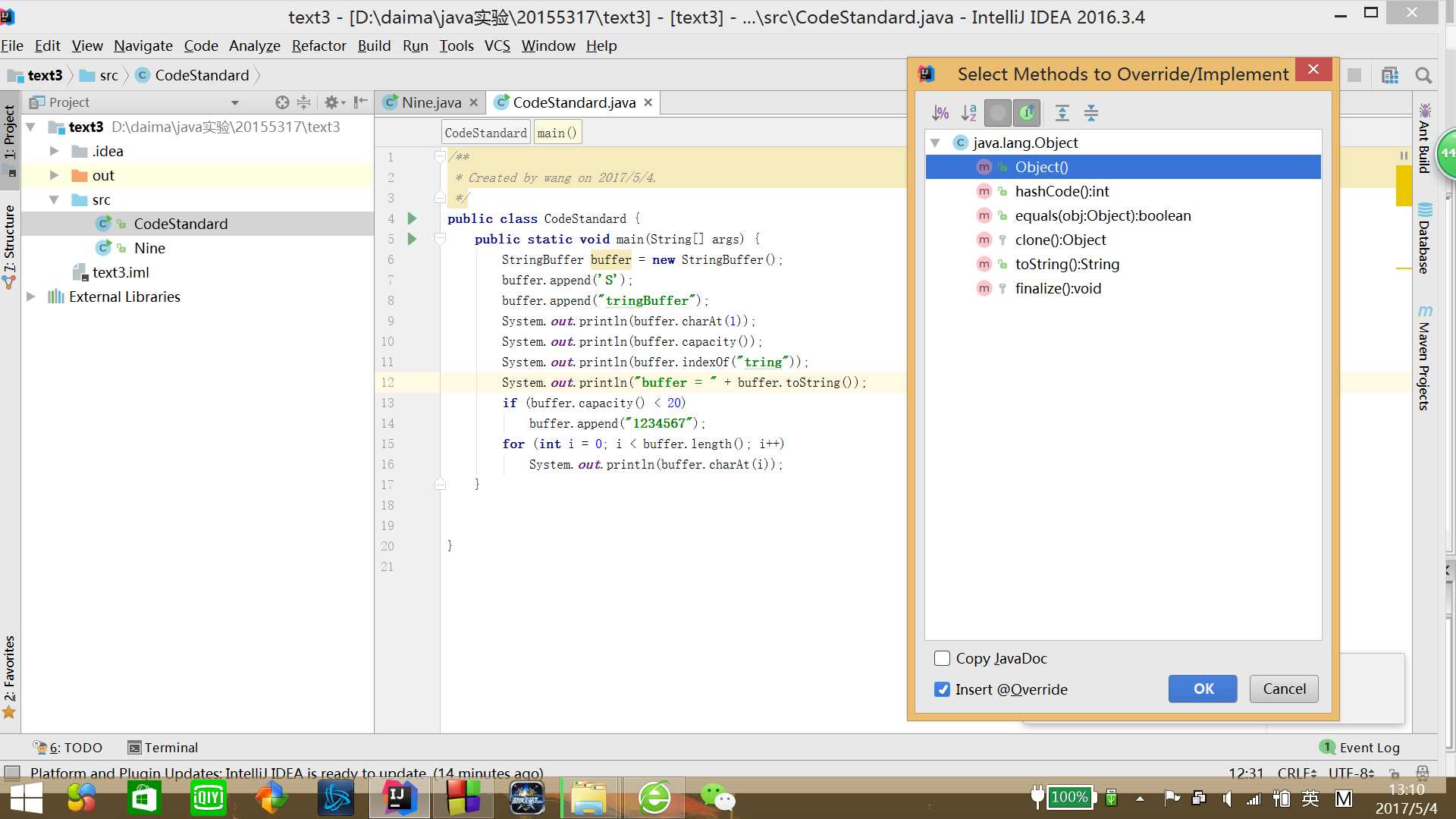This screenshot has height=819, width=1456.
Task: Open the Navigate menu
Action: pyautogui.click(x=143, y=45)
